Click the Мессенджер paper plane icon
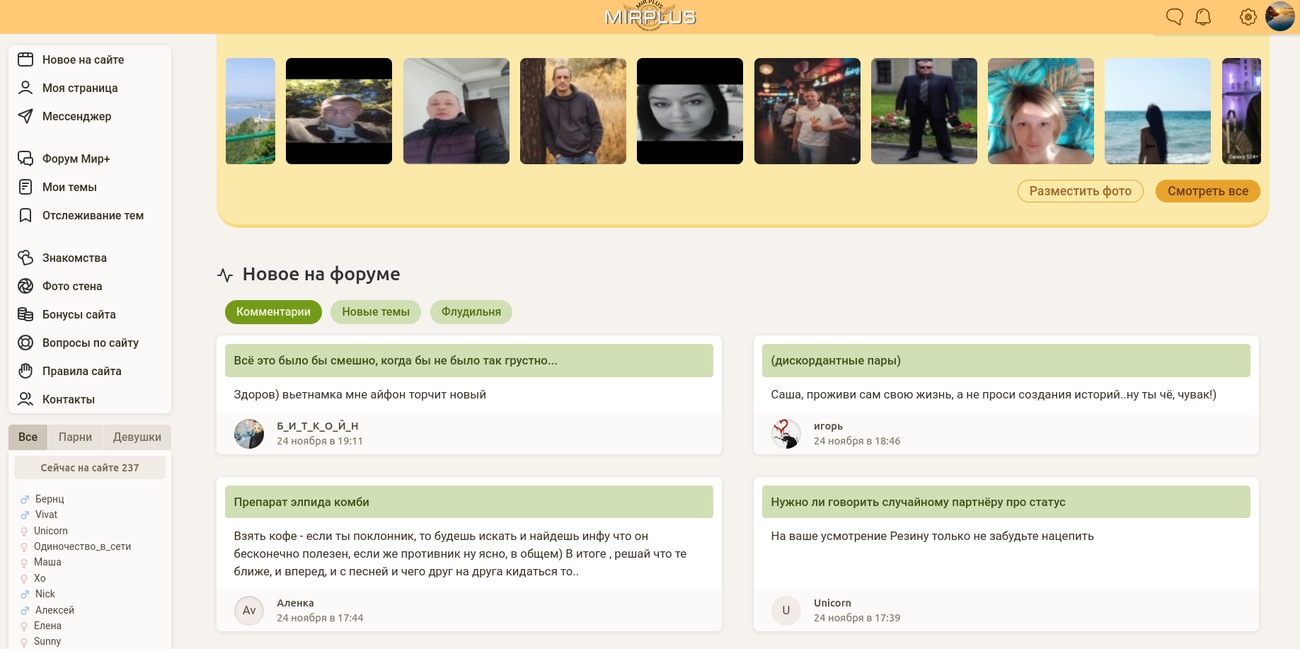1300x649 pixels. click(x=26, y=116)
